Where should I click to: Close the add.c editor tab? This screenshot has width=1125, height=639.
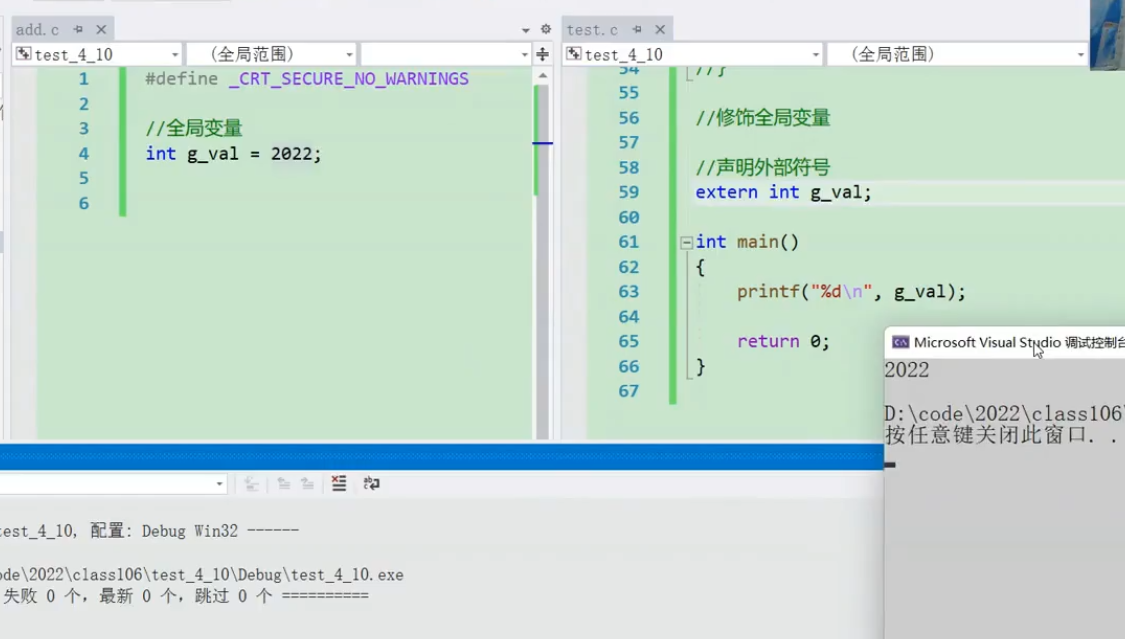[x=101, y=29]
